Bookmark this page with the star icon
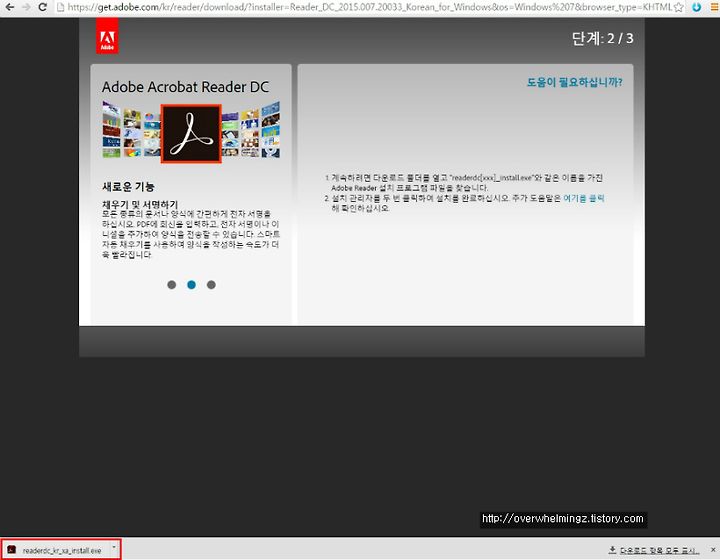This screenshot has width=720, height=560. pos(679,7)
